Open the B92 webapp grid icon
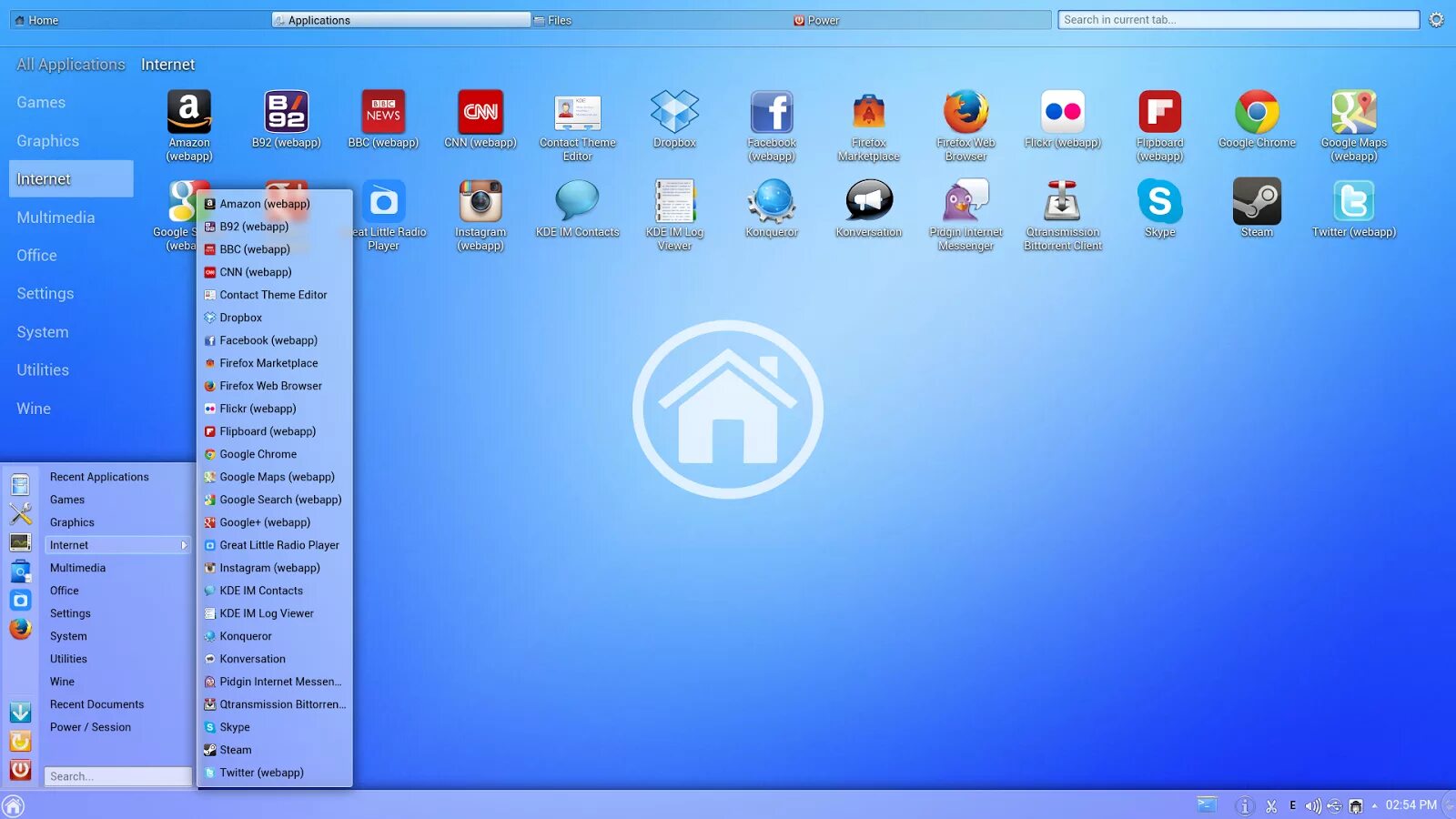Viewport: 1456px width, 819px height. (287, 112)
